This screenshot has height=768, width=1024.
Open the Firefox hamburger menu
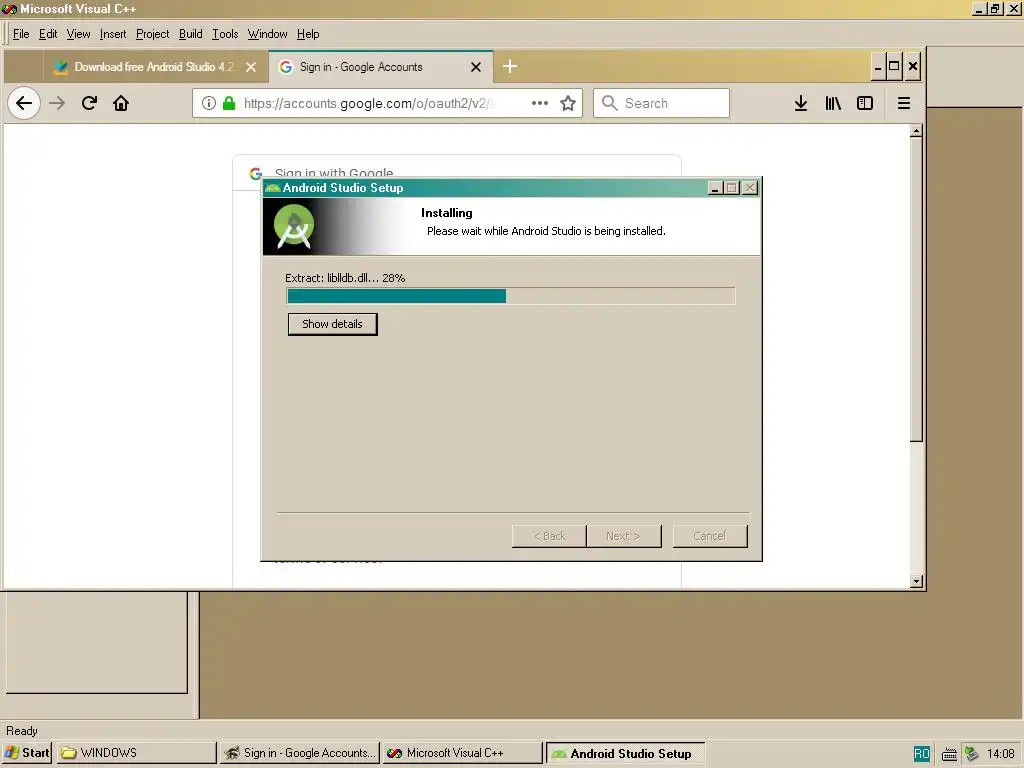click(x=904, y=103)
